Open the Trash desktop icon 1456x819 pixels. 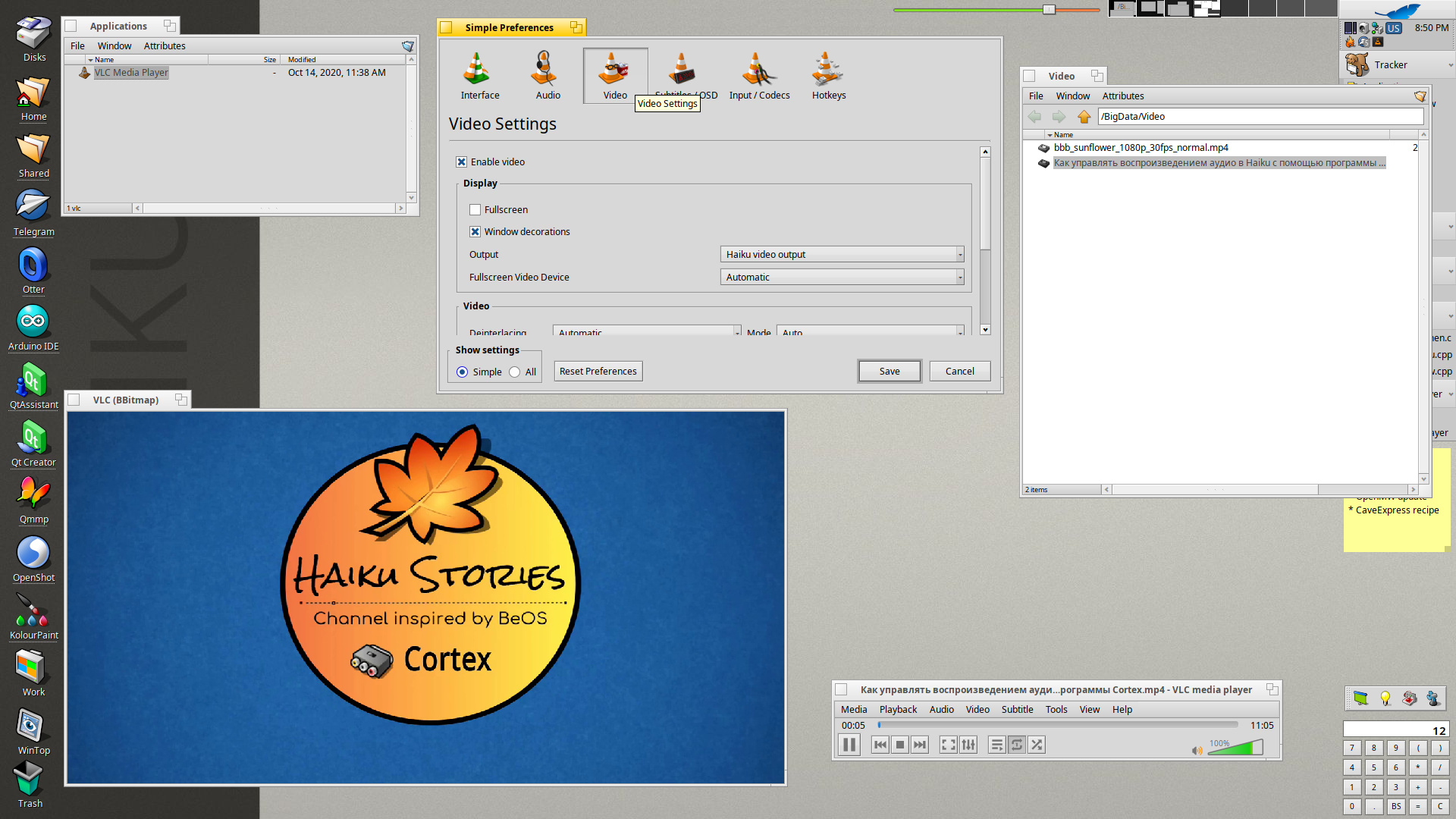pyautogui.click(x=30, y=786)
